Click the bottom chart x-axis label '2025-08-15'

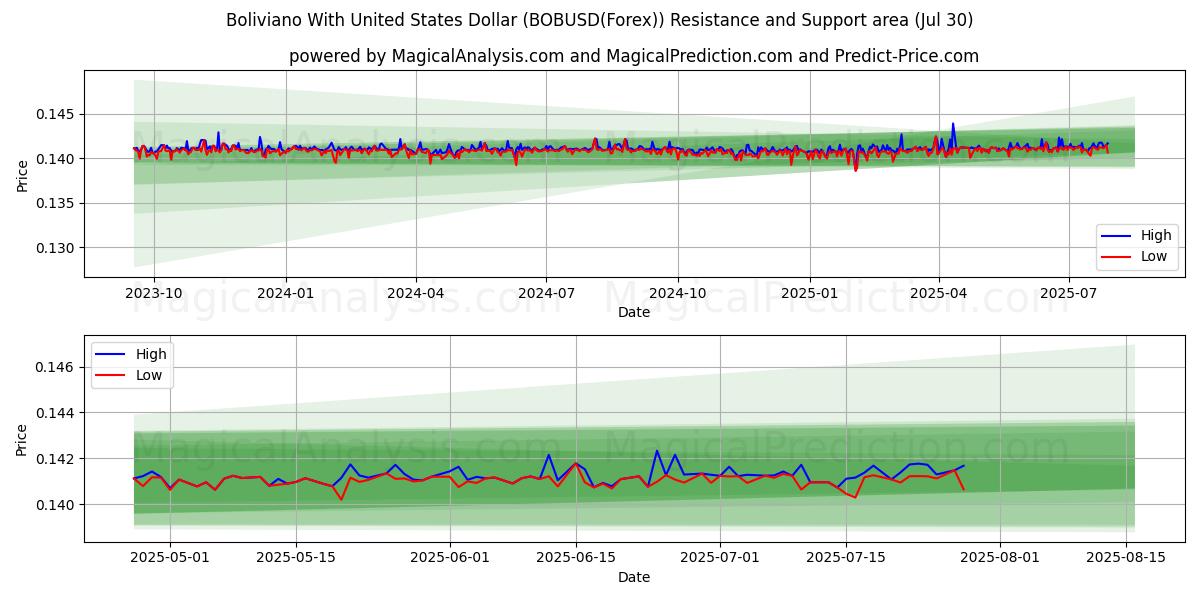[x=1127, y=558]
